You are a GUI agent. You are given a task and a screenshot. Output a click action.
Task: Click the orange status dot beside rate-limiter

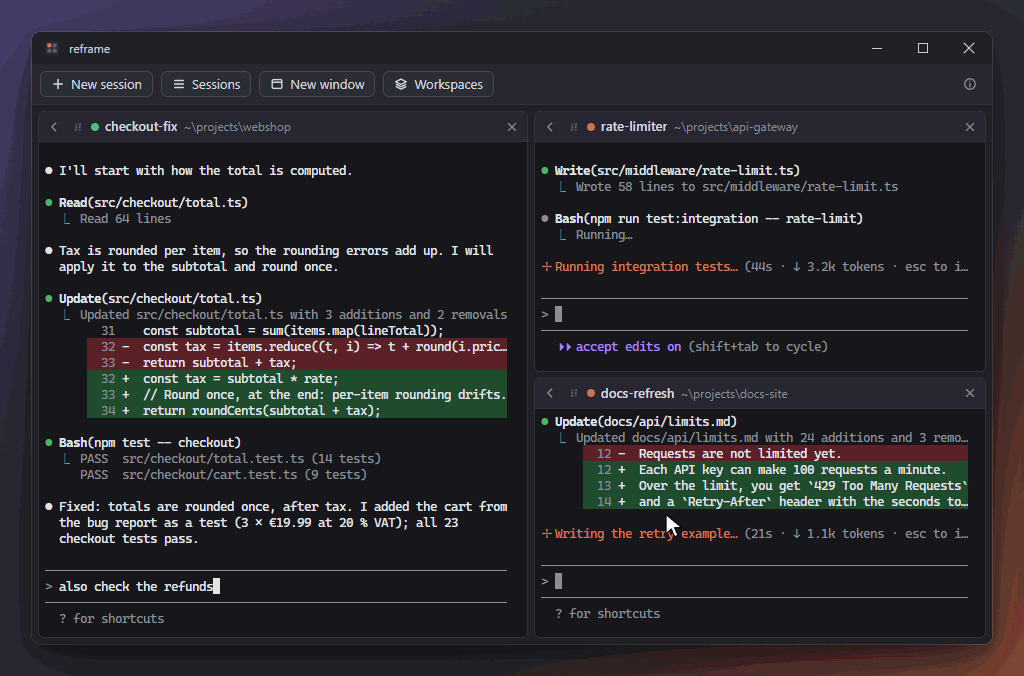590,127
